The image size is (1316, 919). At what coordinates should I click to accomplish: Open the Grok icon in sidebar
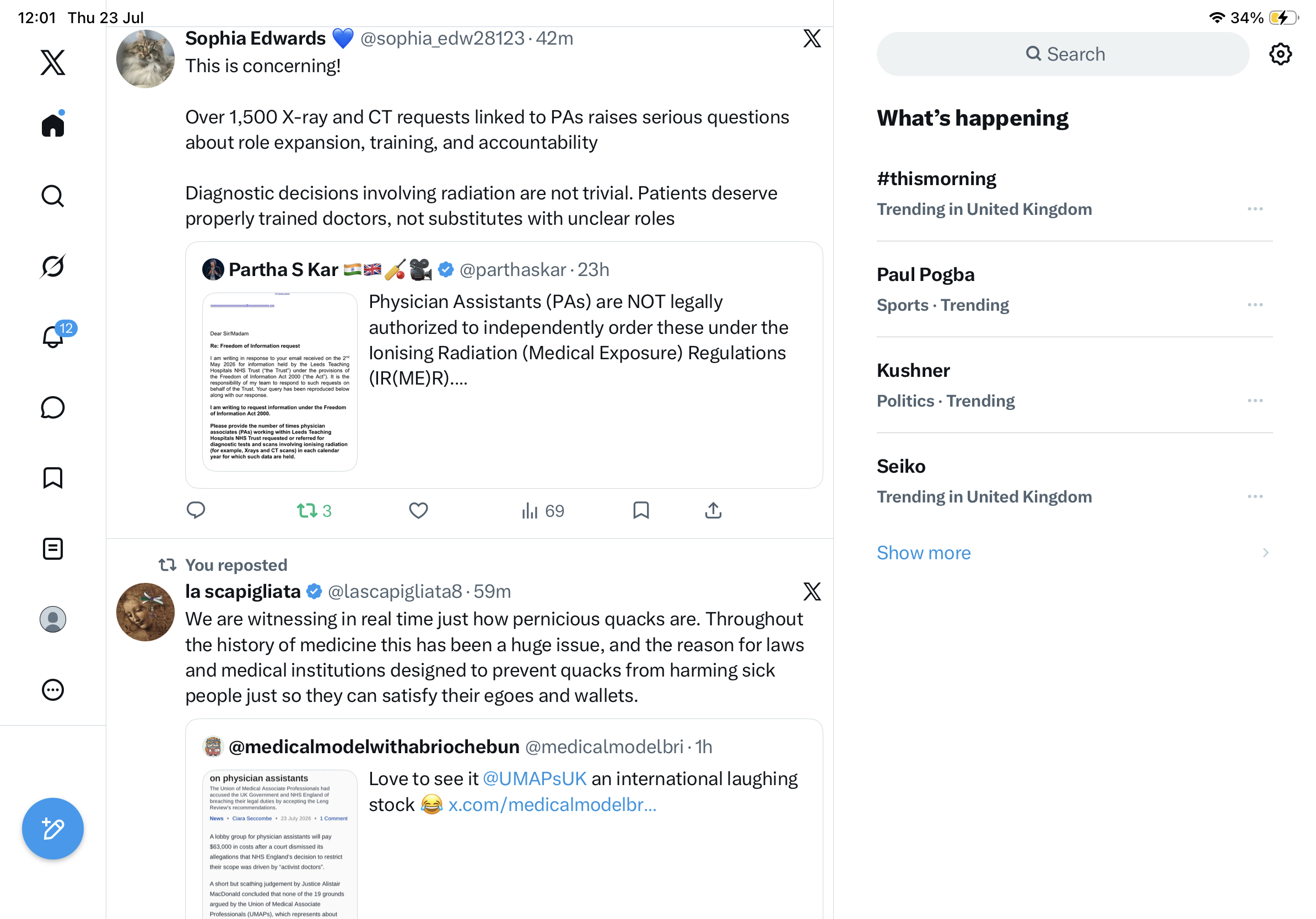[53, 267]
